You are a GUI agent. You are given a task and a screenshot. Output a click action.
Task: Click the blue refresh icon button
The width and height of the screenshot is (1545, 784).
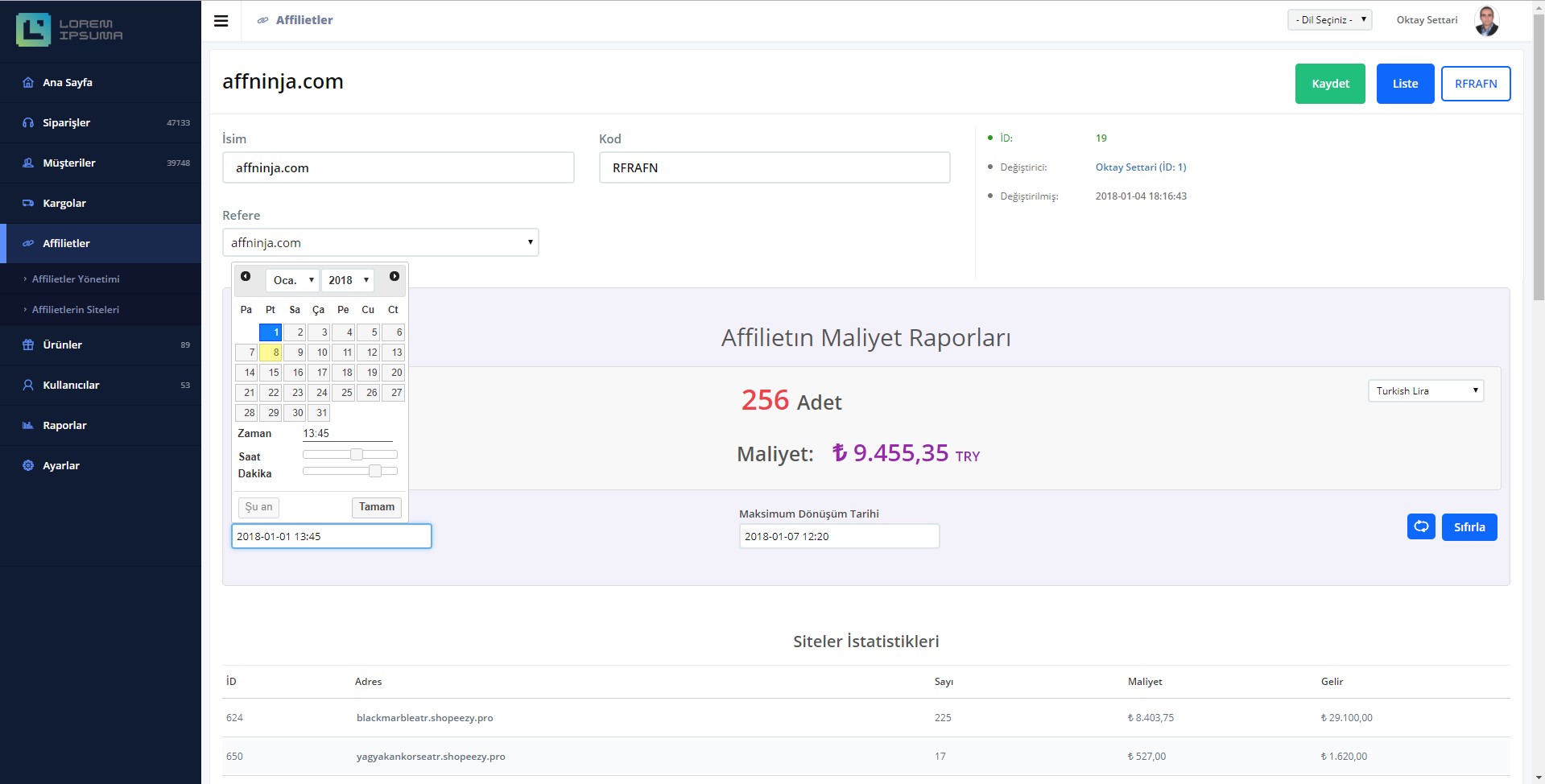pos(1421,526)
